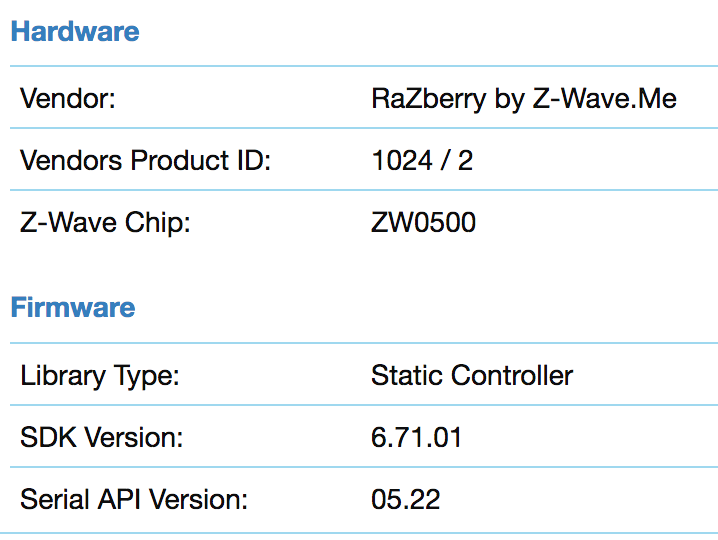
Task: Click the 'Z-Wave Chip:' label
Action: point(105,223)
